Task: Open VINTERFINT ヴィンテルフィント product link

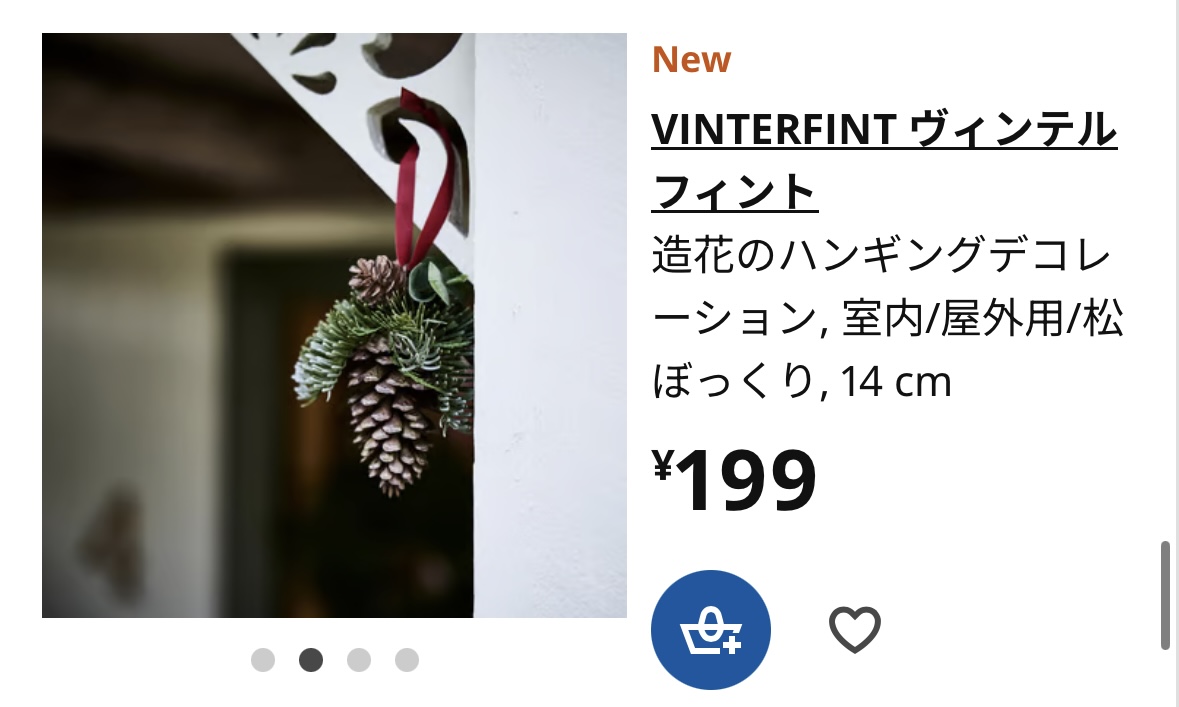Action: 884,160
